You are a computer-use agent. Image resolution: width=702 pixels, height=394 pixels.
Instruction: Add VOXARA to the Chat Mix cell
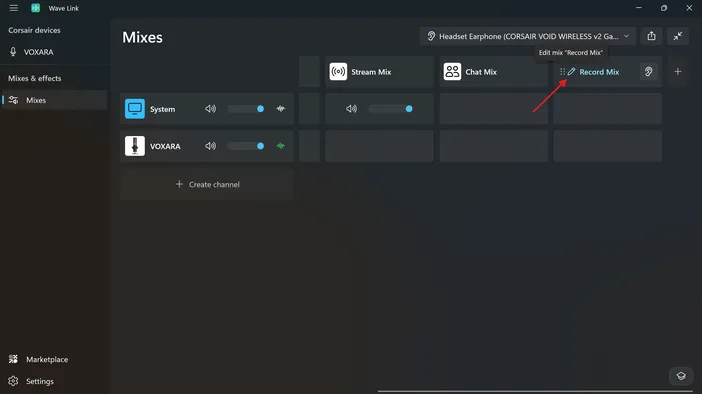[493, 146]
